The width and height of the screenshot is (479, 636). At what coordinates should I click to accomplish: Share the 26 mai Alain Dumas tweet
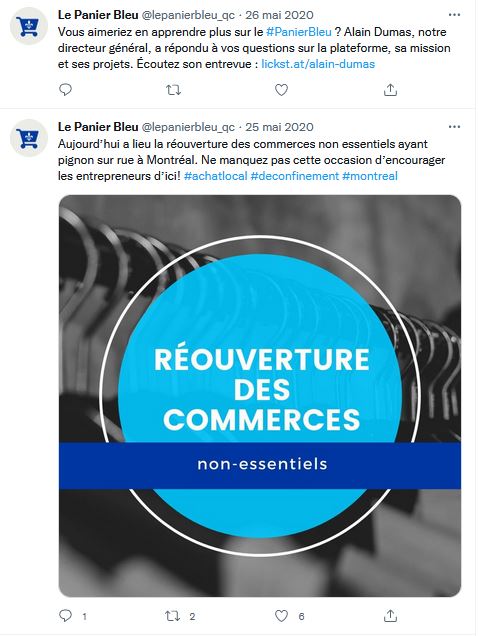click(x=390, y=90)
